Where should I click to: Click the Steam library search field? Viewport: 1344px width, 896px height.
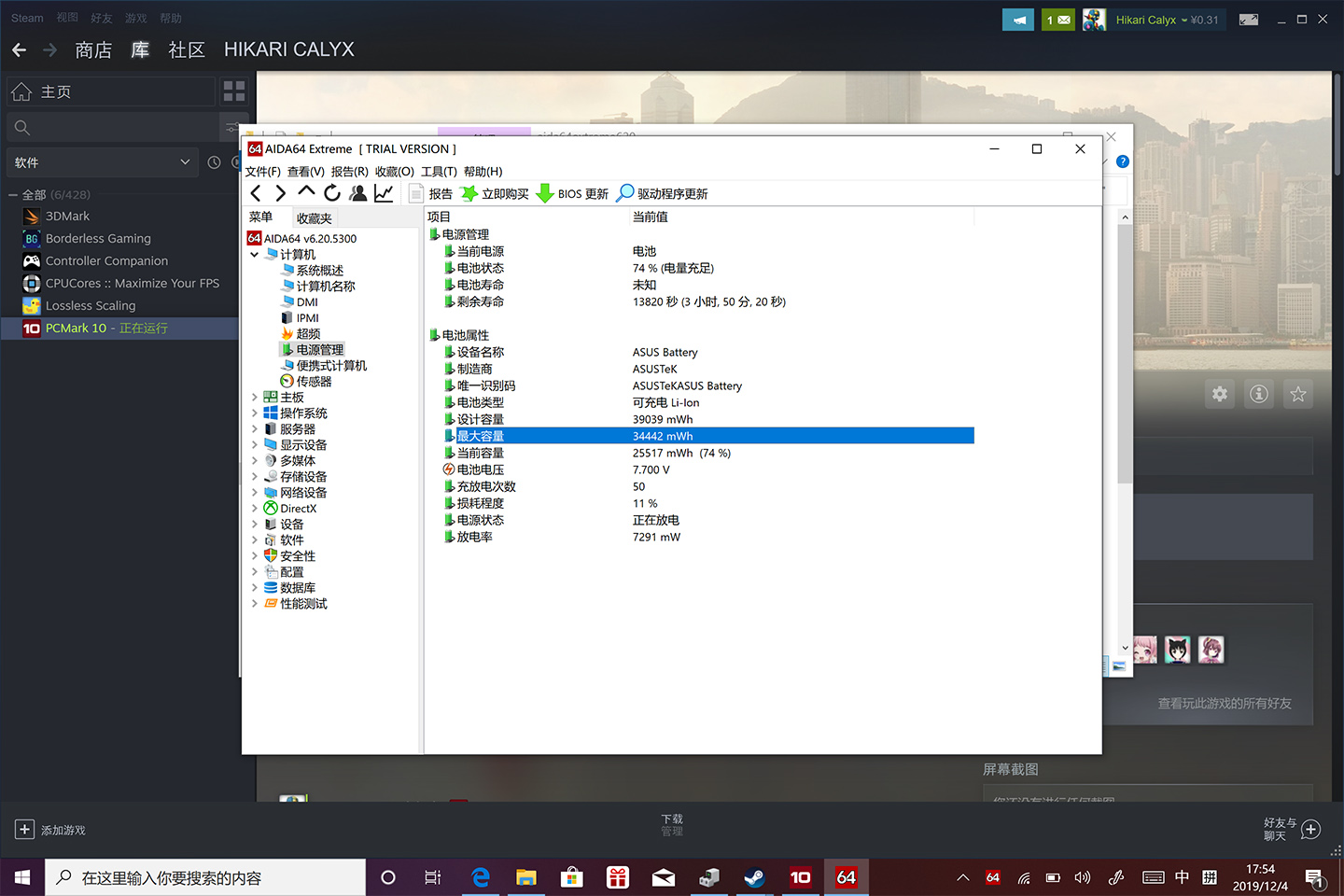coord(112,127)
